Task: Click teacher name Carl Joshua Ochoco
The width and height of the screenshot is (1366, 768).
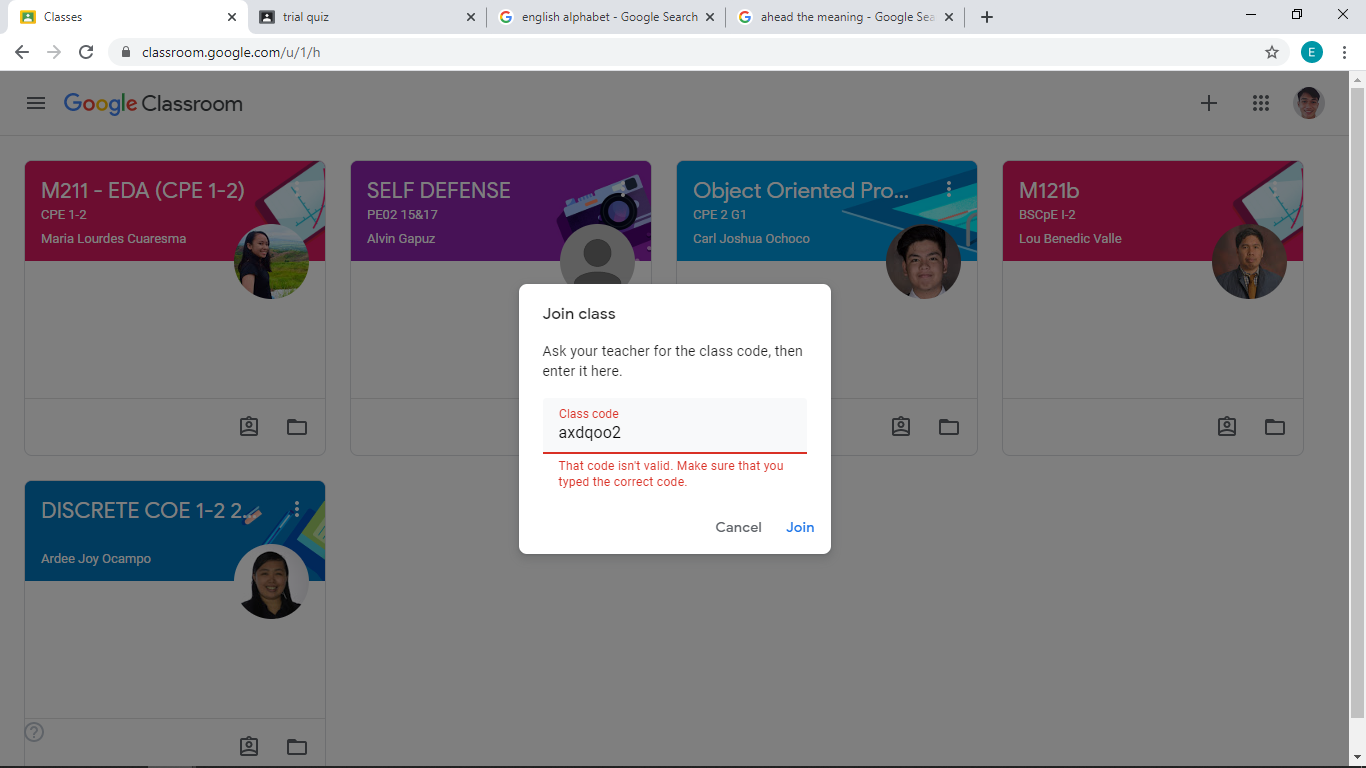Action: coord(751,239)
